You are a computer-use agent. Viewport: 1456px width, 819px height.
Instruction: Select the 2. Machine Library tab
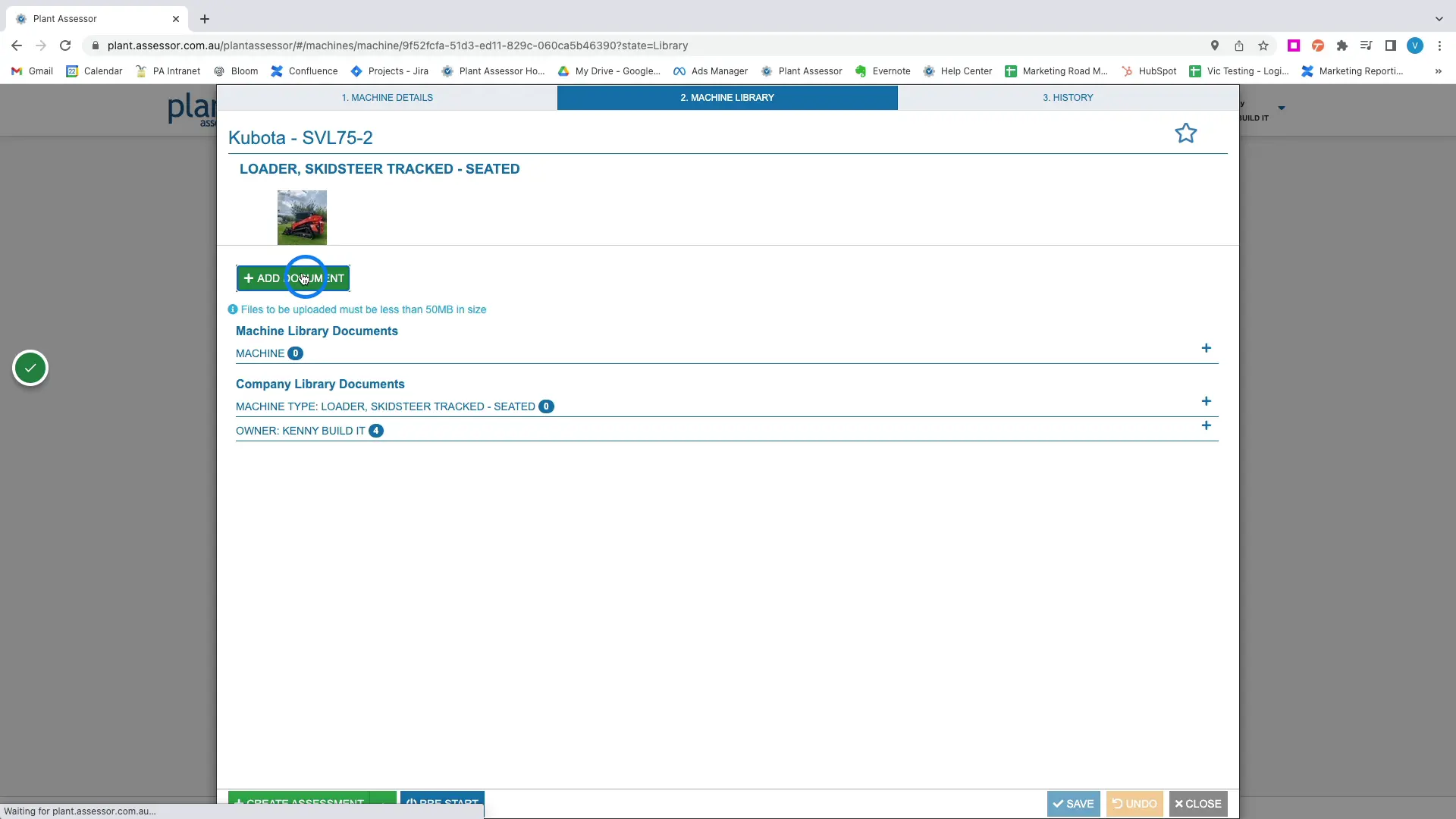[x=727, y=98]
